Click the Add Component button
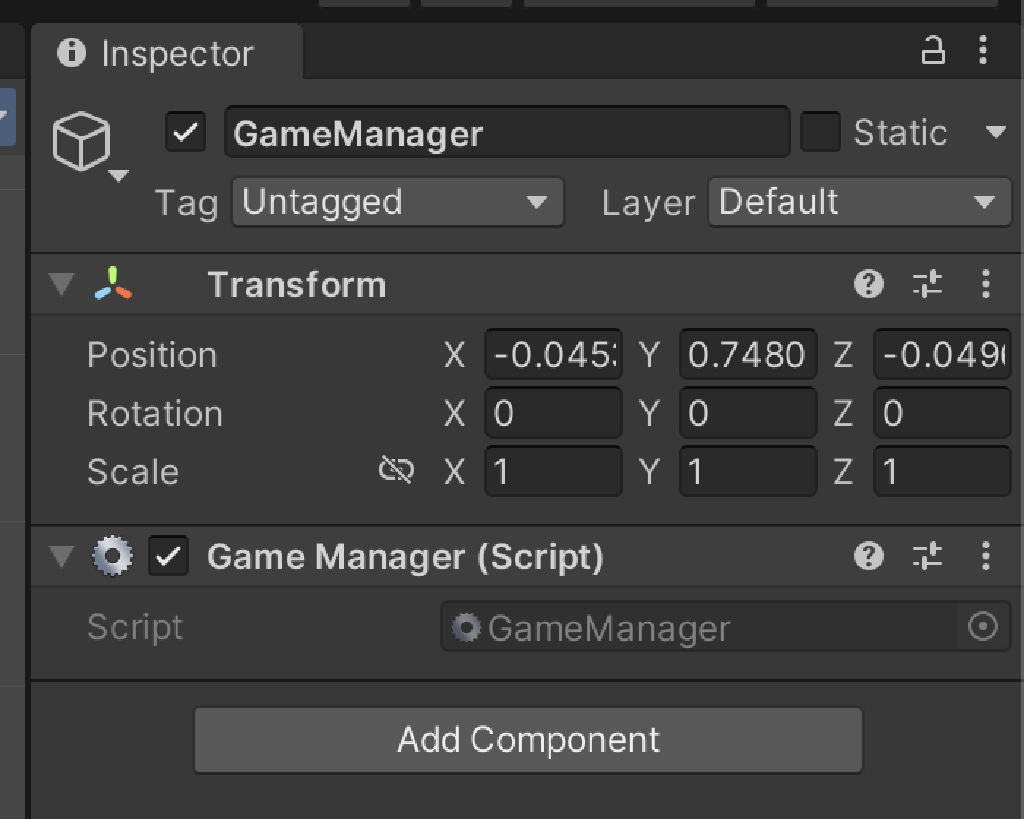Viewport: 1024px width, 819px height. [x=527, y=740]
